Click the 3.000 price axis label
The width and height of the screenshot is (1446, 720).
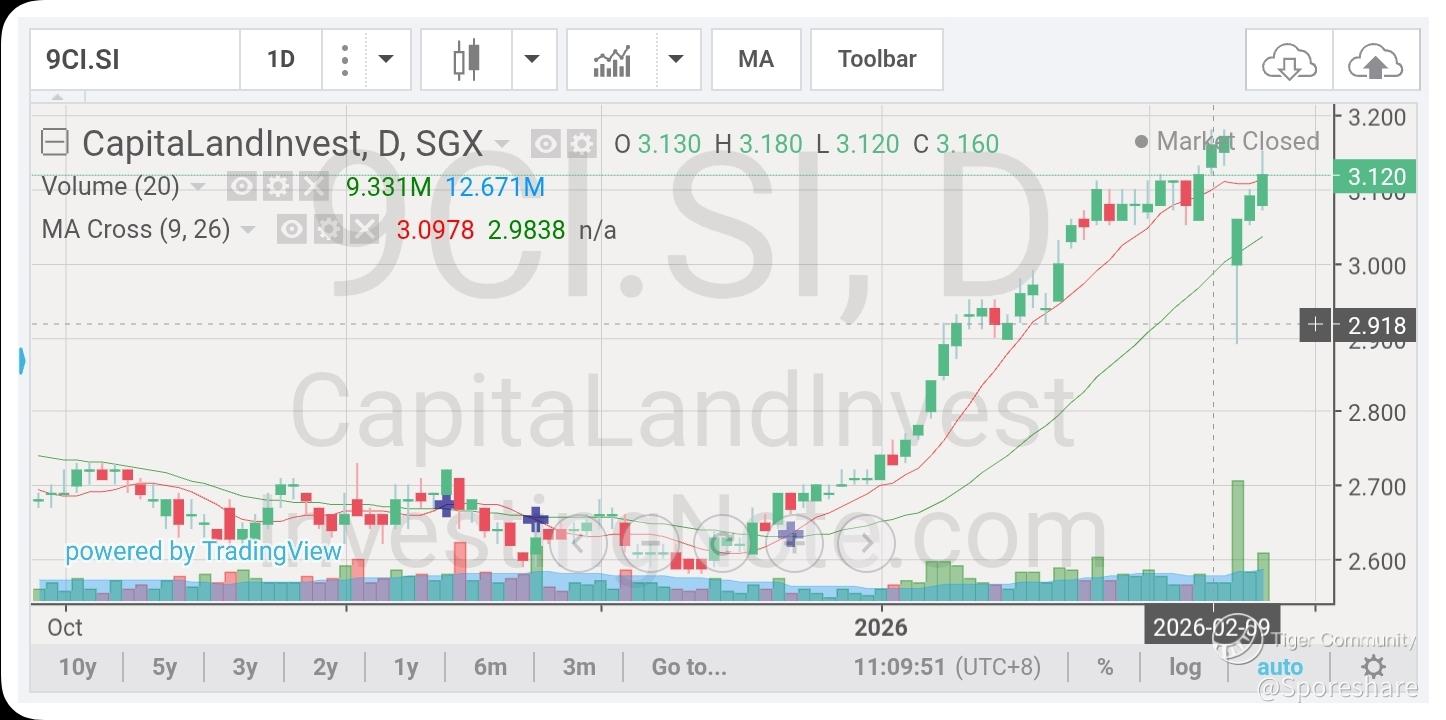[1377, 265]
